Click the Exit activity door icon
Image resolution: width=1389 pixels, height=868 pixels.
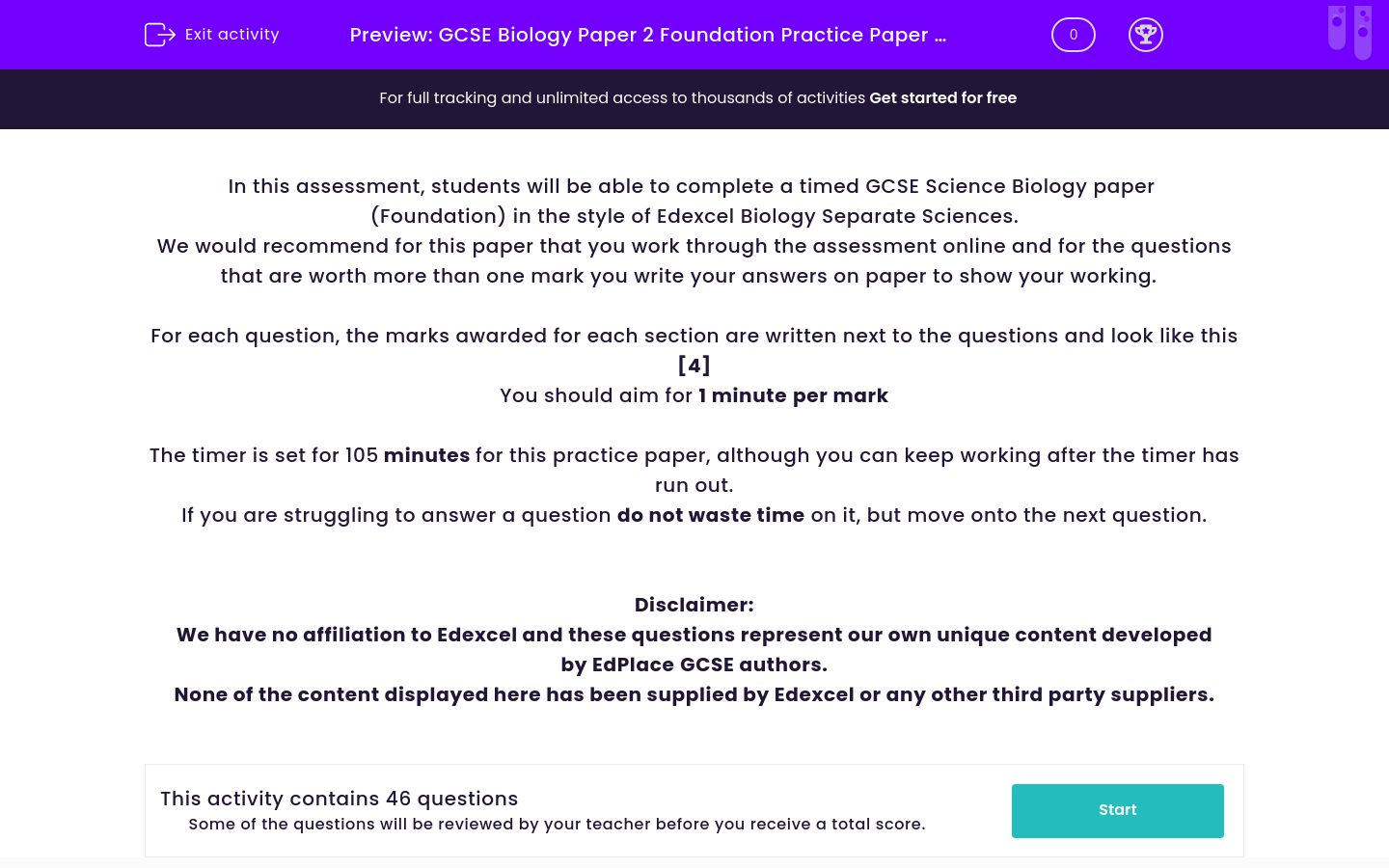(x=160, y=34)
